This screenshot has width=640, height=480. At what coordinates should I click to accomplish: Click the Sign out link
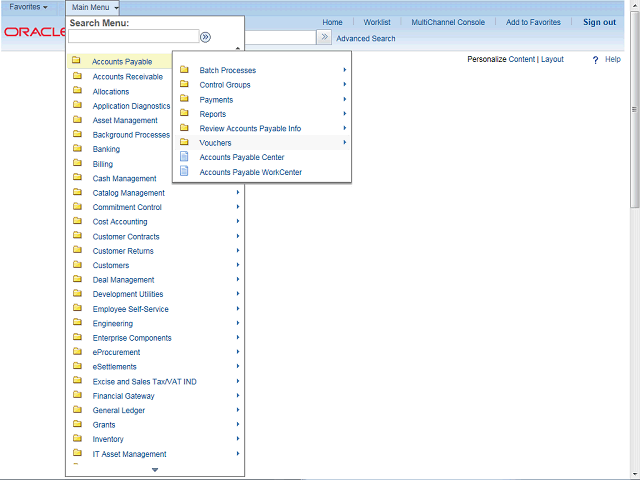(x=599, y=22)
